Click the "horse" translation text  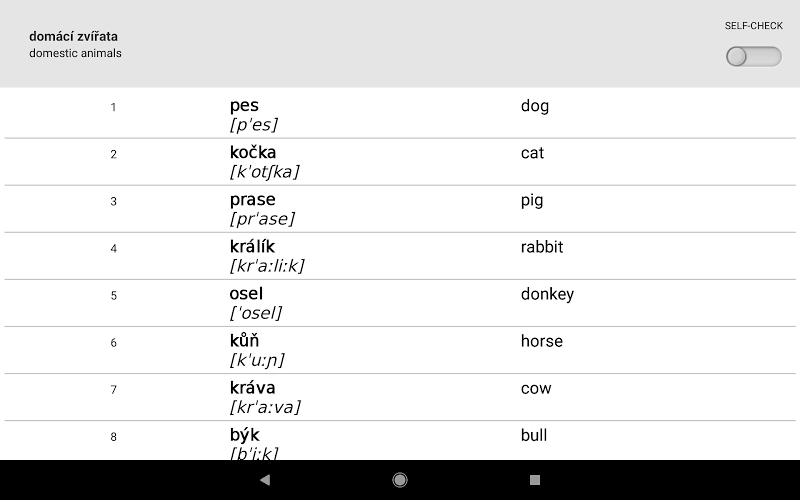542,341
